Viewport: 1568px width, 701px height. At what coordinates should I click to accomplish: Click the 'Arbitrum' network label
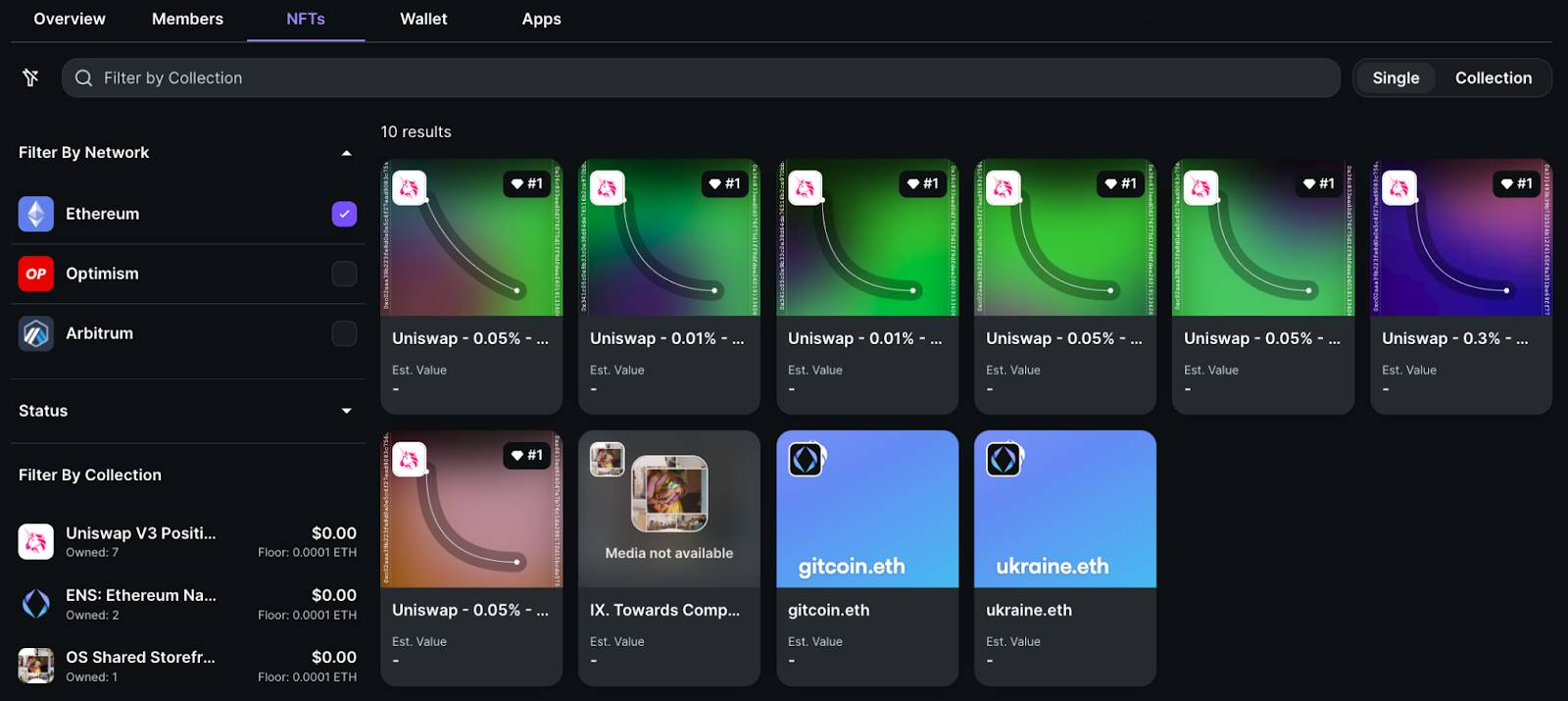99,333
